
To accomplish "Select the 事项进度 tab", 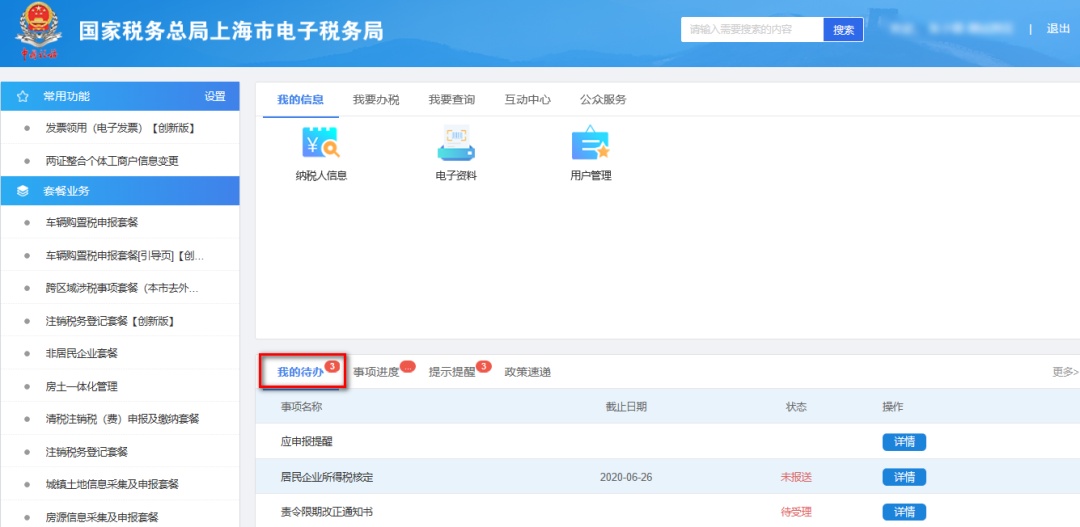I will tap(376, 372).
